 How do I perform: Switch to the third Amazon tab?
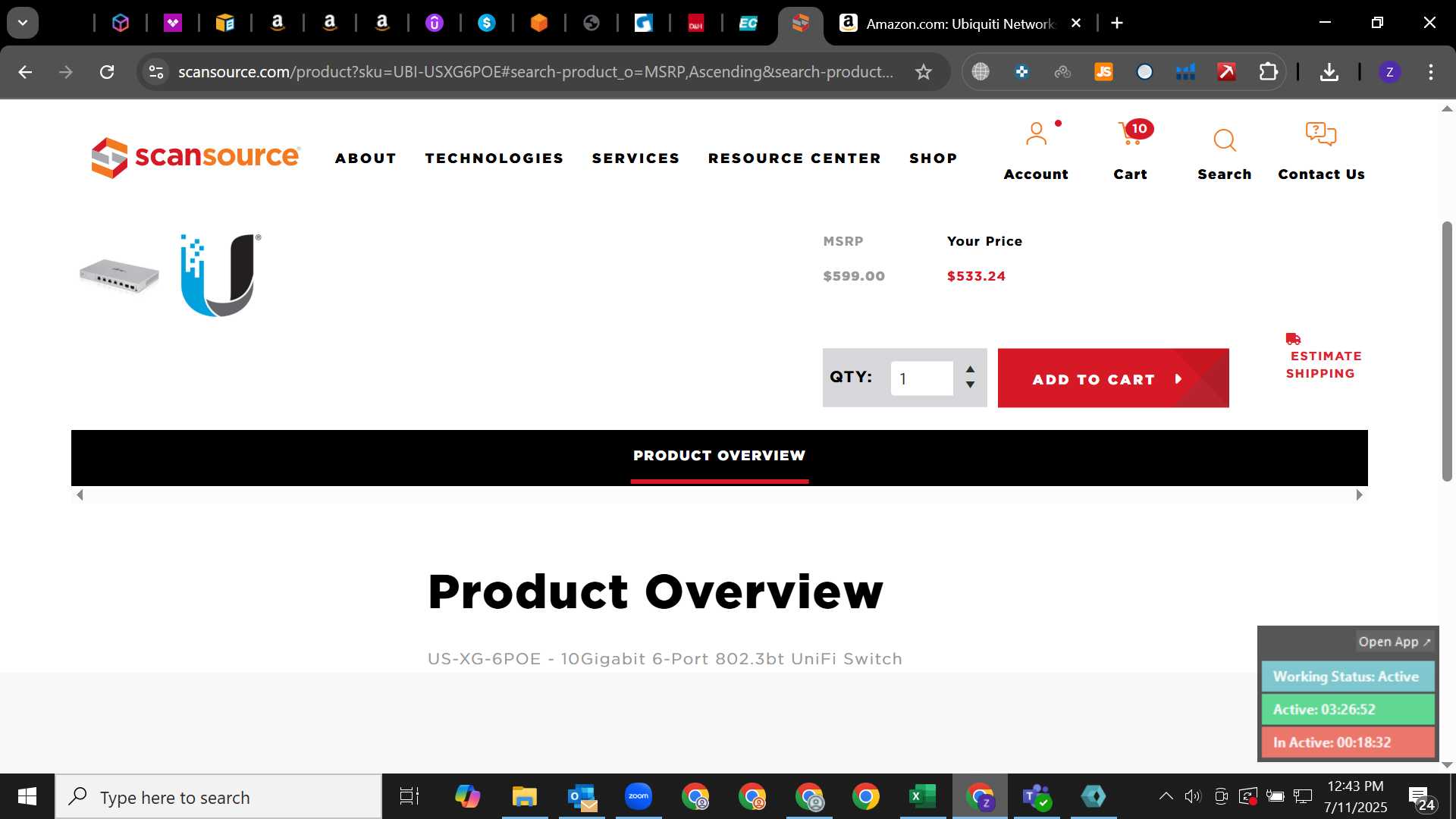382,24
